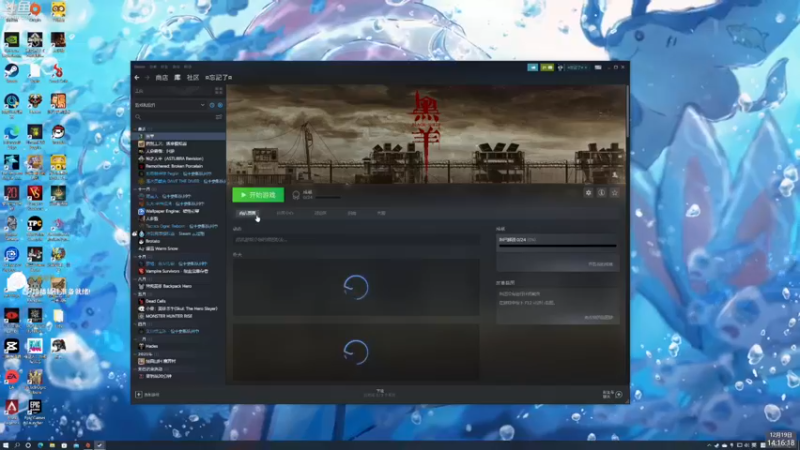View my achievements link in achievements panel

coord(601,264)
